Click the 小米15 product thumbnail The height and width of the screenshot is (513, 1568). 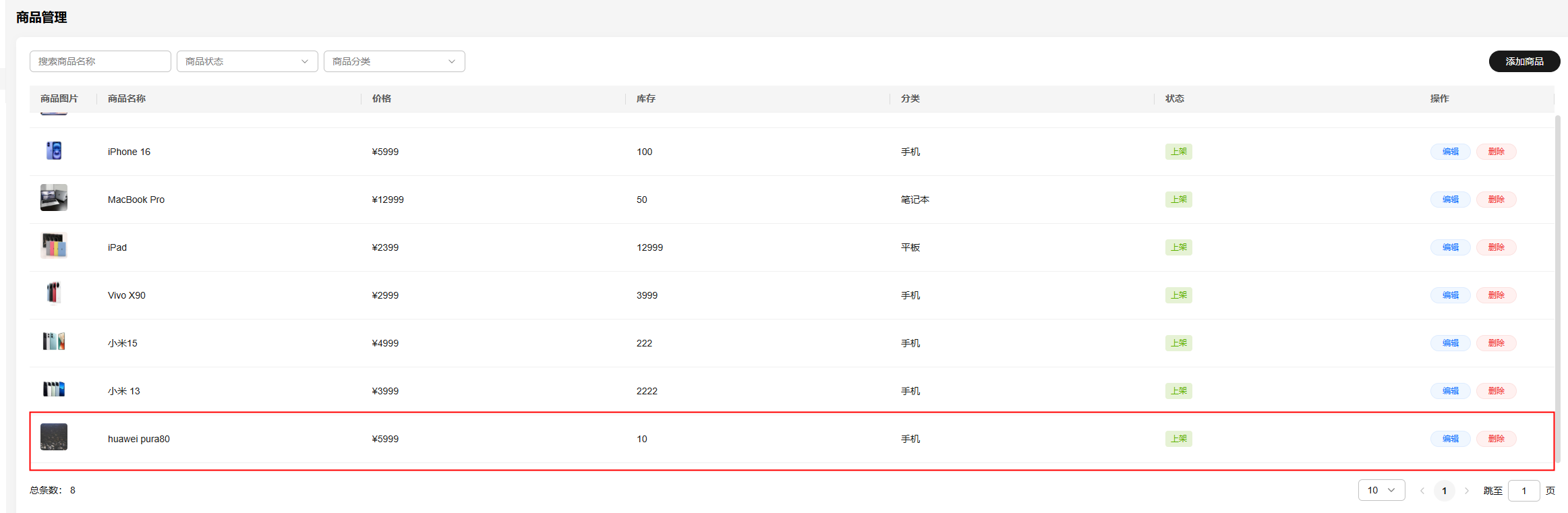[54, 342]
